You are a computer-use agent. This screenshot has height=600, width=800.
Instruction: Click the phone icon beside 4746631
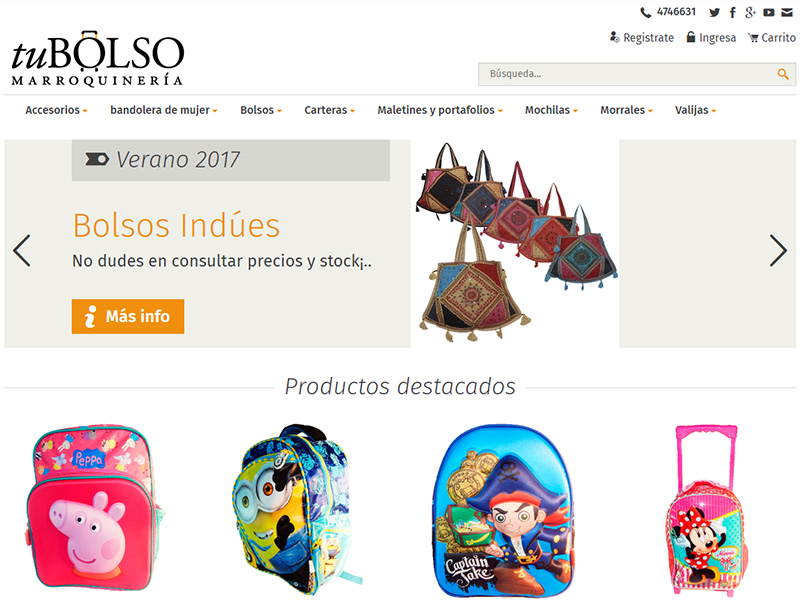646,13
